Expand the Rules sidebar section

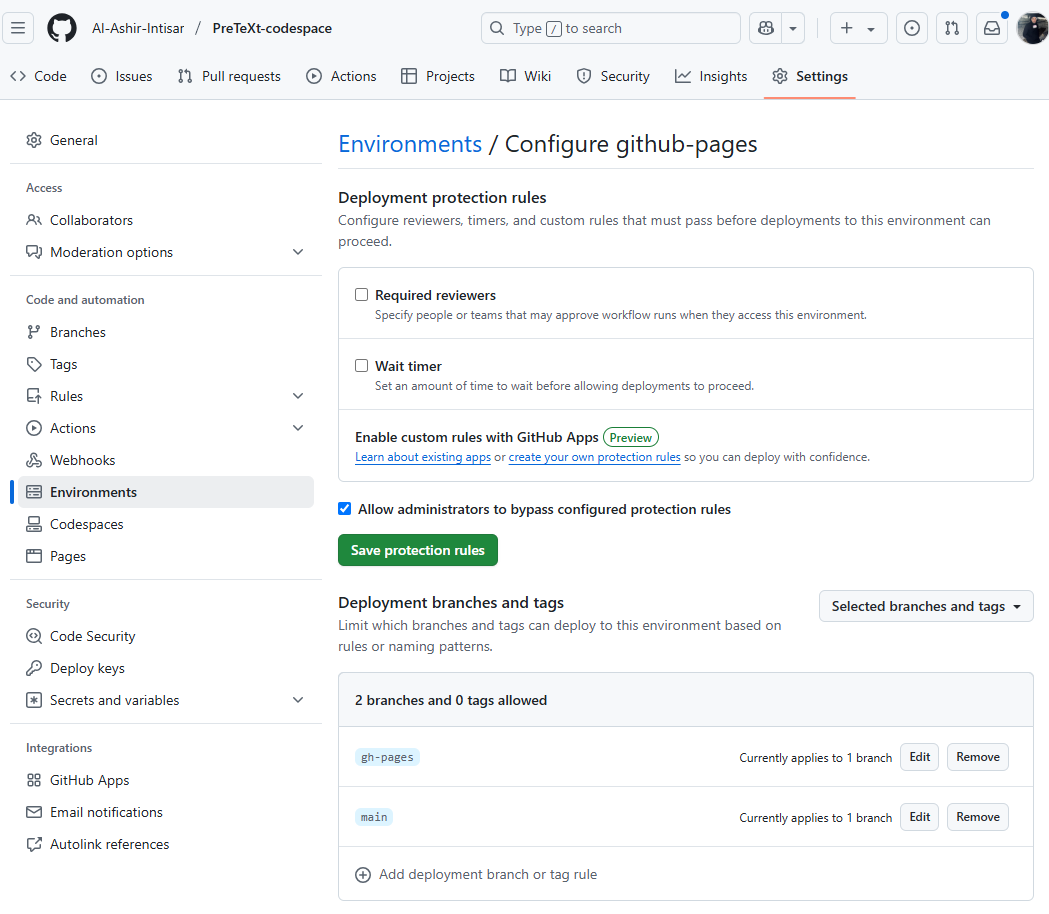(x=298, y=396)
